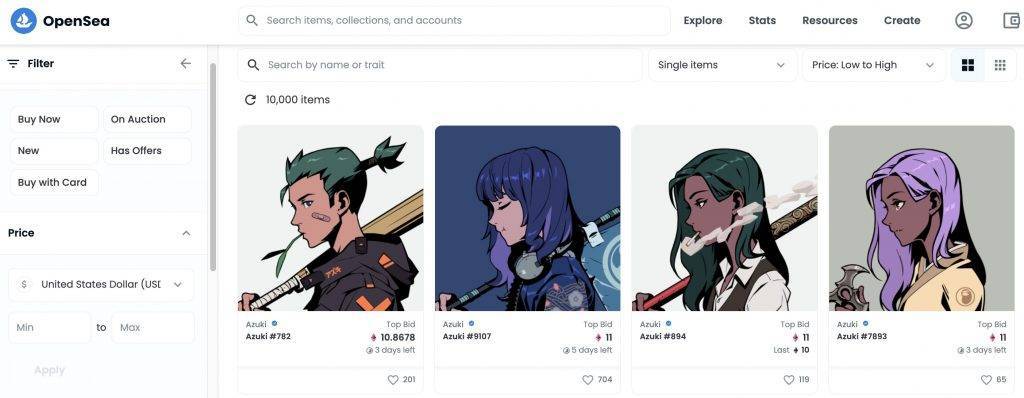Open the Explore menu
This screenshot has width=1024, height=398.
(703, 20)
